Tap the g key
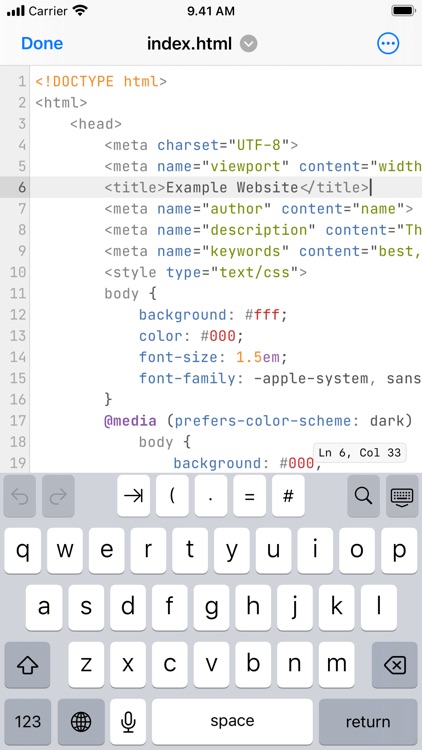The height and width of the screenshot is (750, 422). 211,607
